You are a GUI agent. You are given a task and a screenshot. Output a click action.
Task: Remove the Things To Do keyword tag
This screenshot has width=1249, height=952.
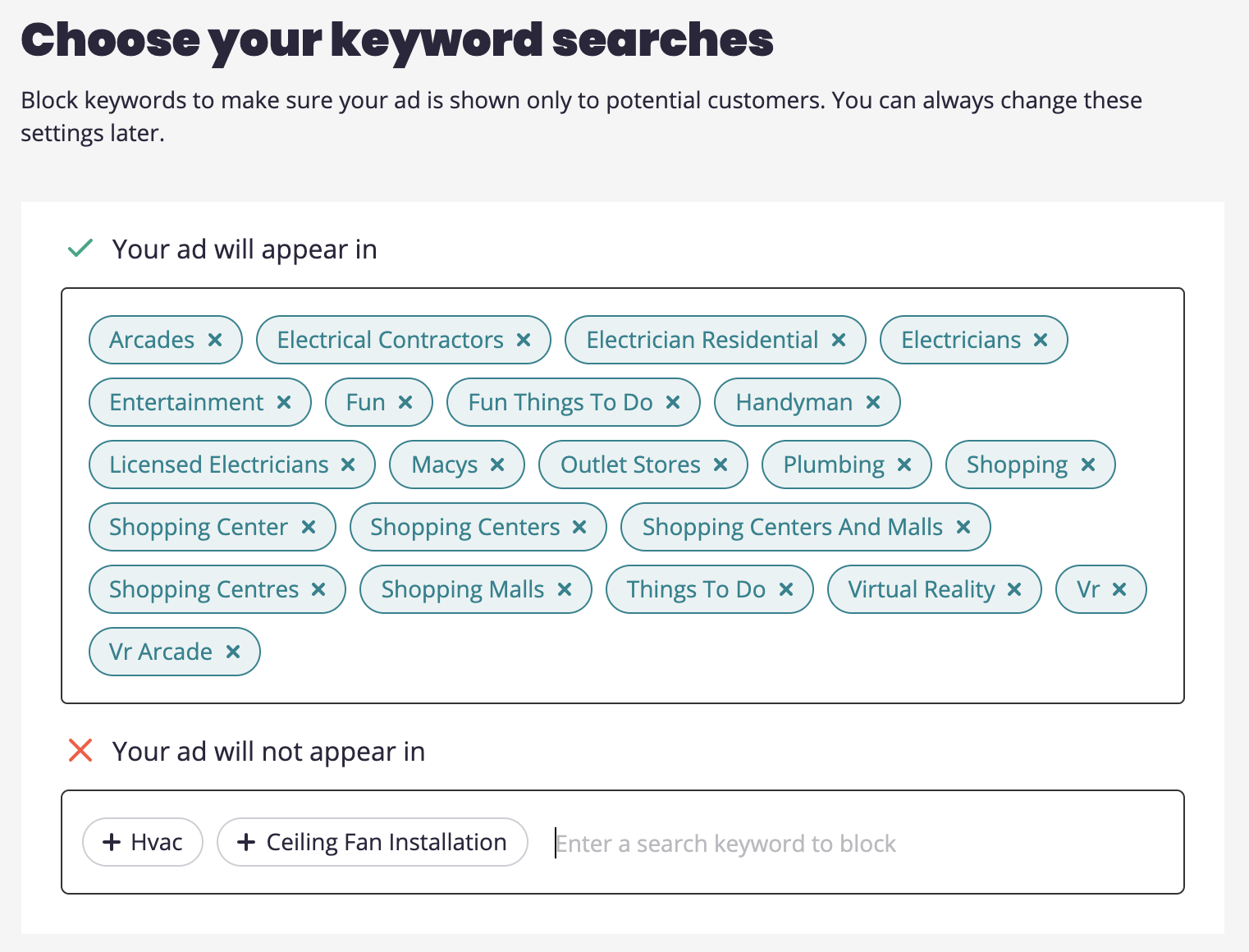[x=786, y=589]
